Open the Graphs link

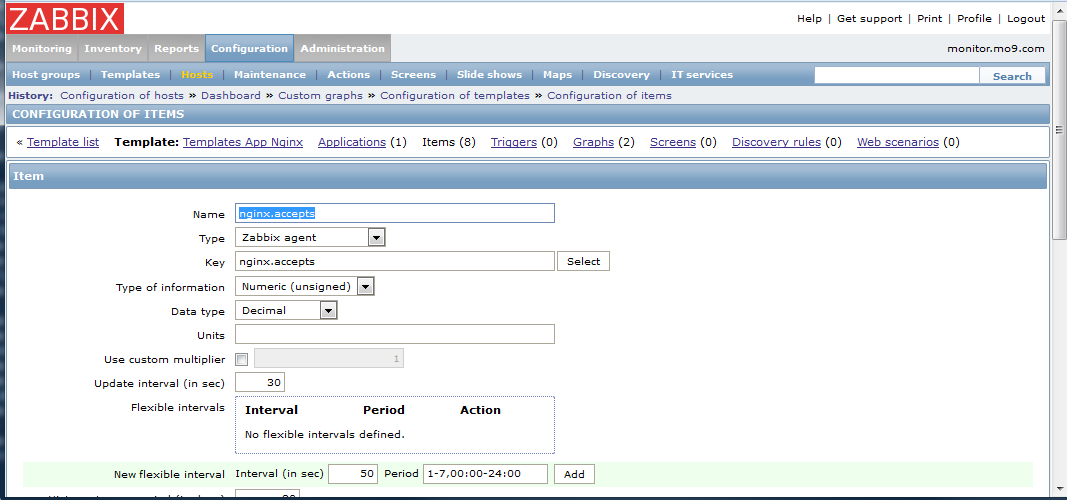593,142
